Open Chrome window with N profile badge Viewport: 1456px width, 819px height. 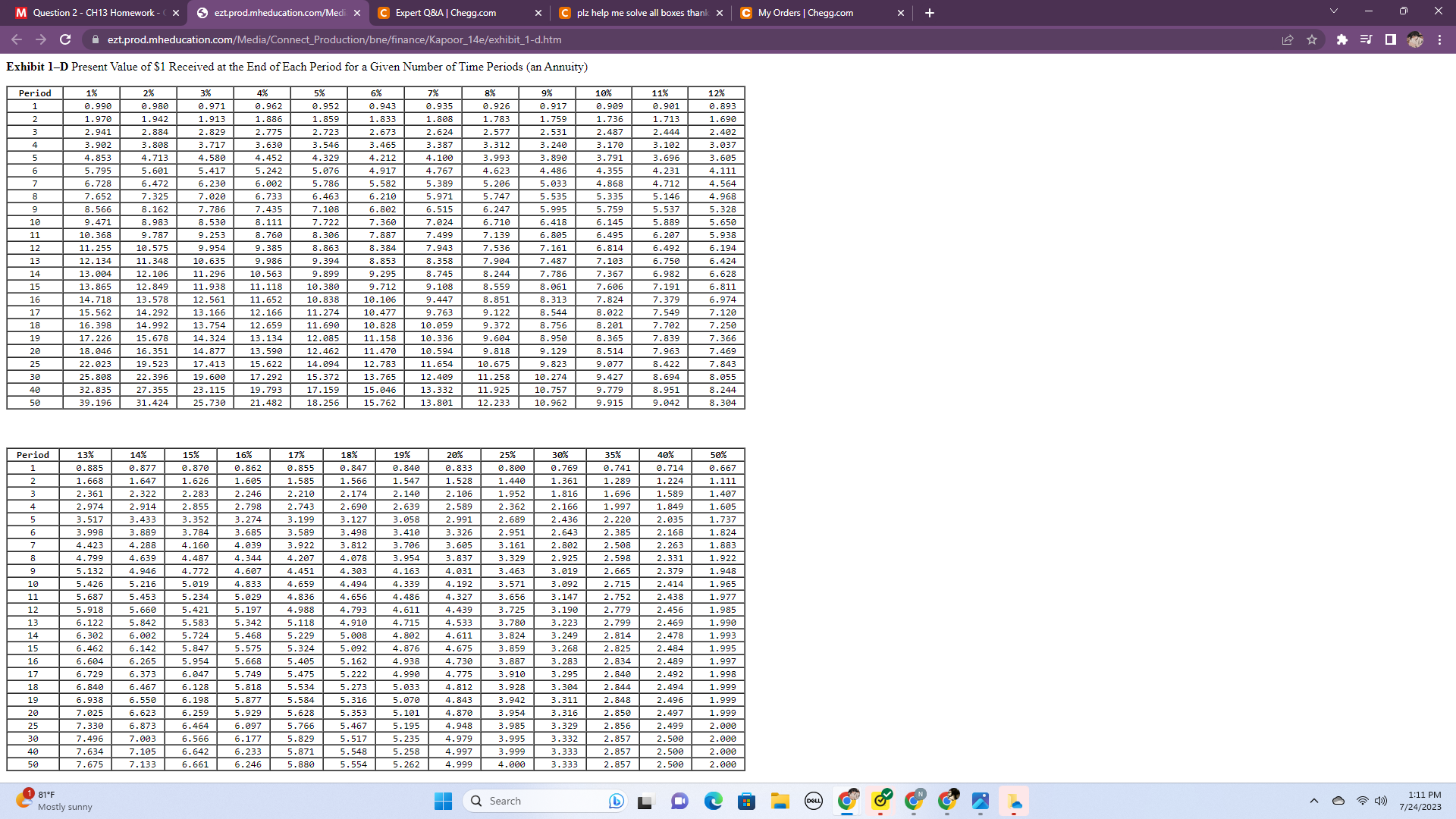tap(915, 799)
